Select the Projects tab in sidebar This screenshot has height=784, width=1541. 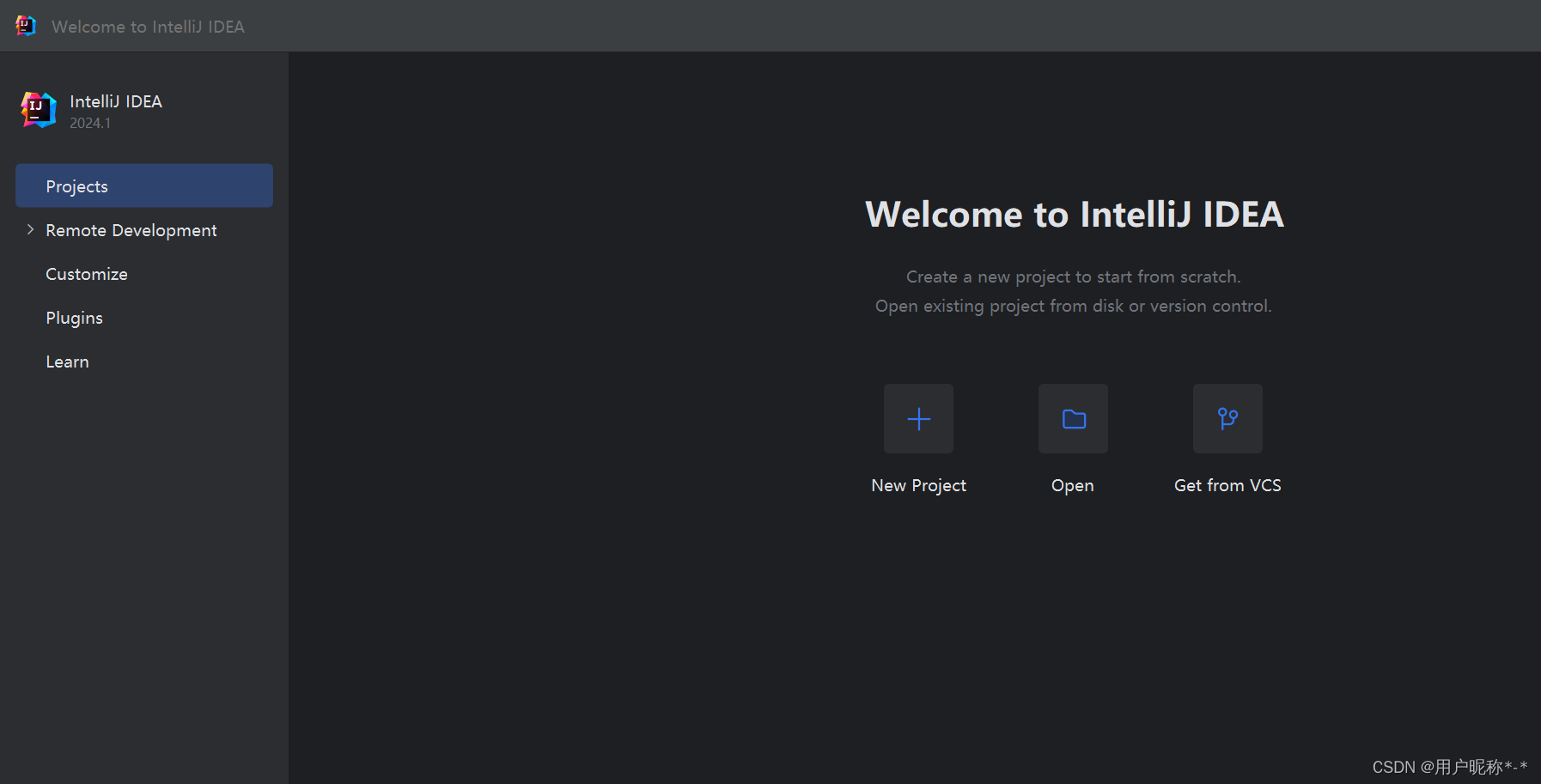144,185
